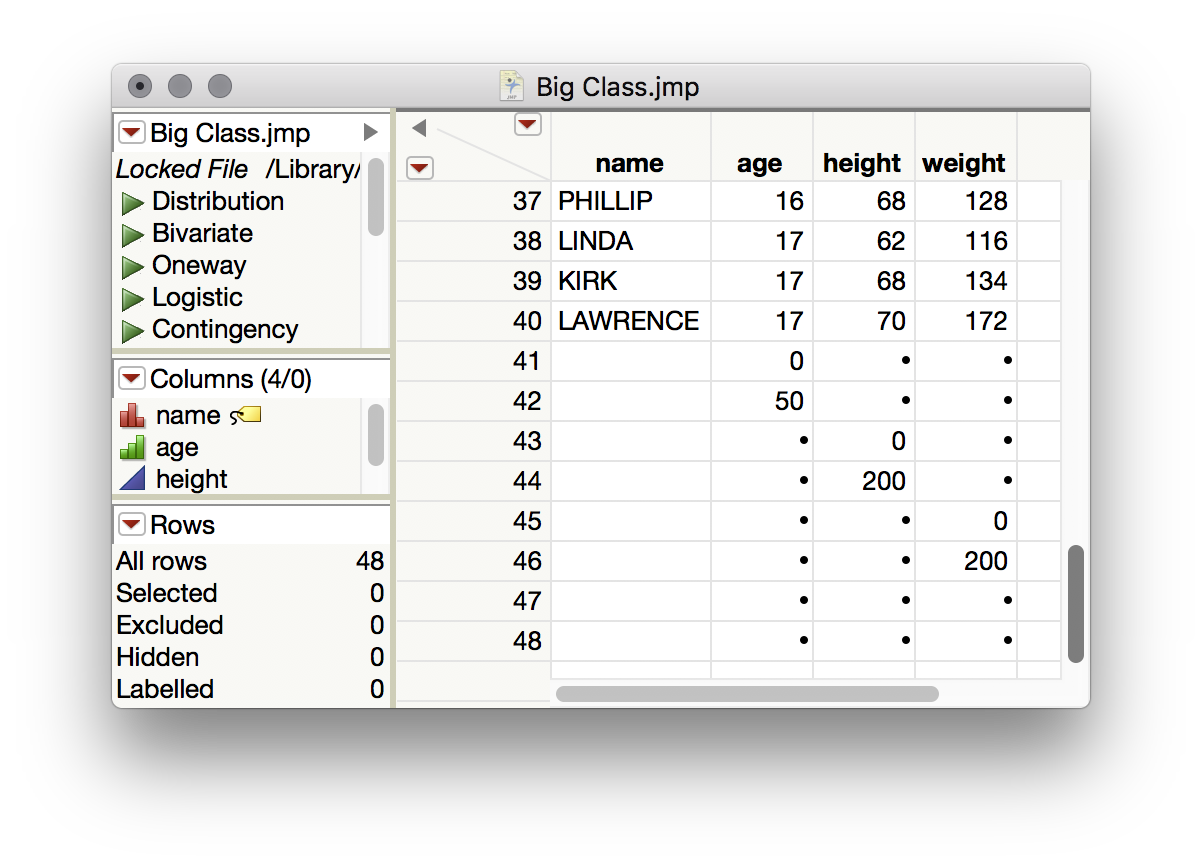Open the Big Class.jmp red triangle menu

pos(131,133)
